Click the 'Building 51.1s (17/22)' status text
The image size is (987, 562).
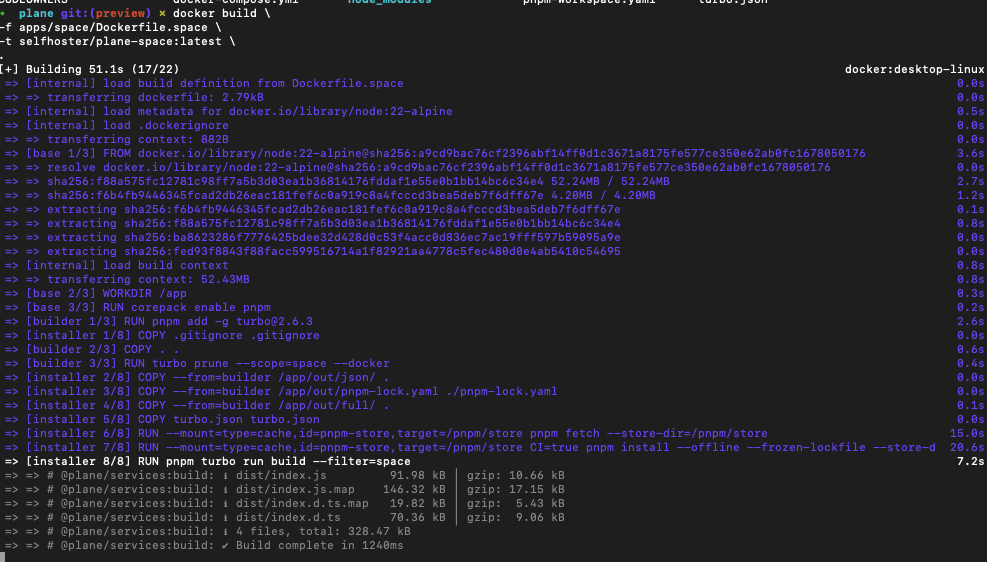point(103,69)
